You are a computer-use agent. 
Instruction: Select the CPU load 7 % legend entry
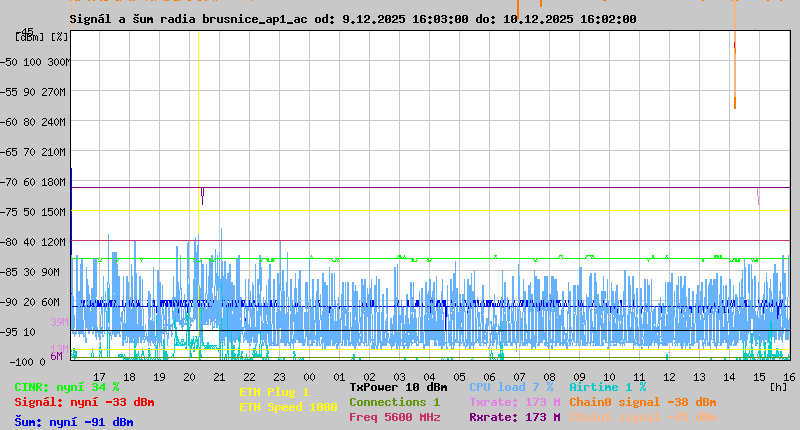pos(511,387)
